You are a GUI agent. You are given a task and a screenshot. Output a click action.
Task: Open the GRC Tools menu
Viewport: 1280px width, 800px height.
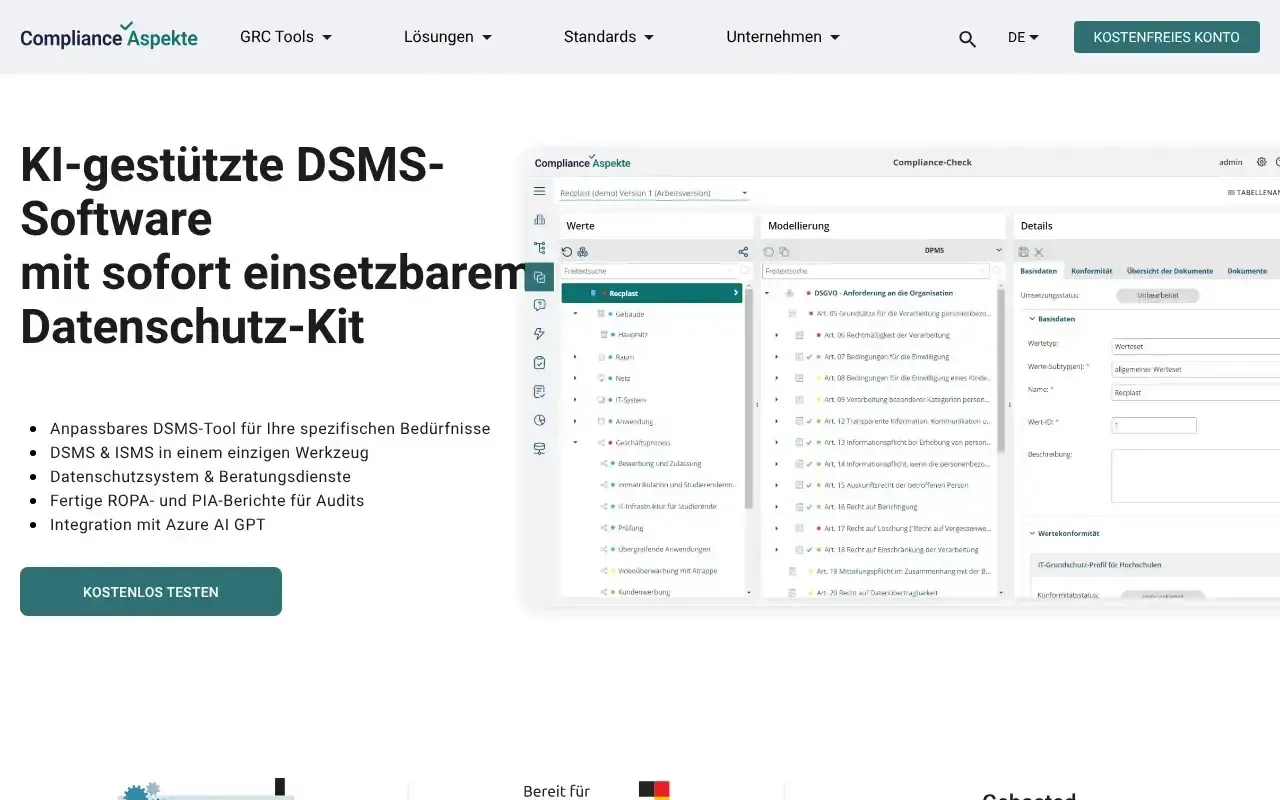pyautogui.click(x=276, y=37)
